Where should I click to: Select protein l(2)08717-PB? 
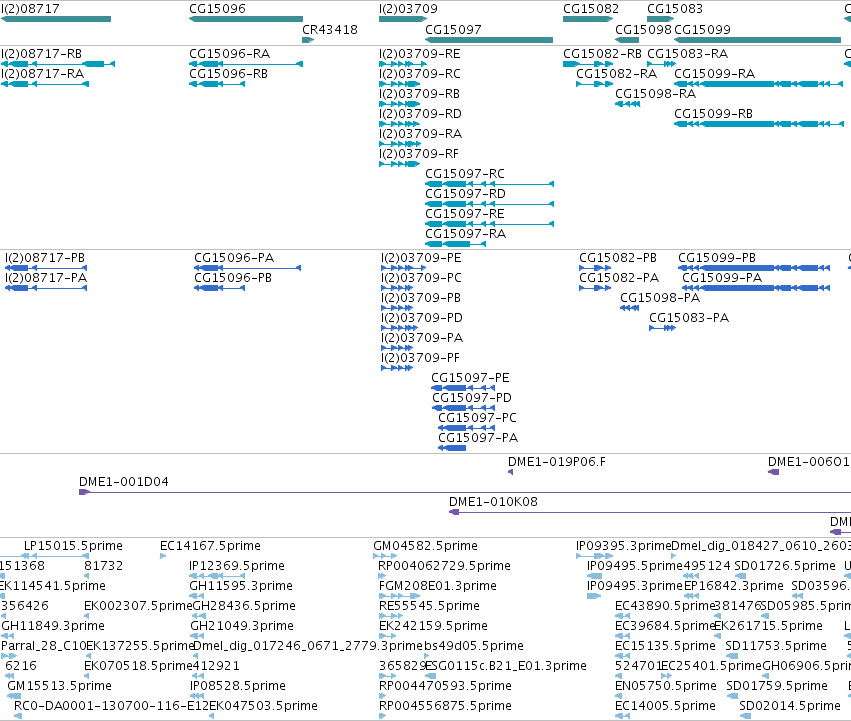[46, 268]
